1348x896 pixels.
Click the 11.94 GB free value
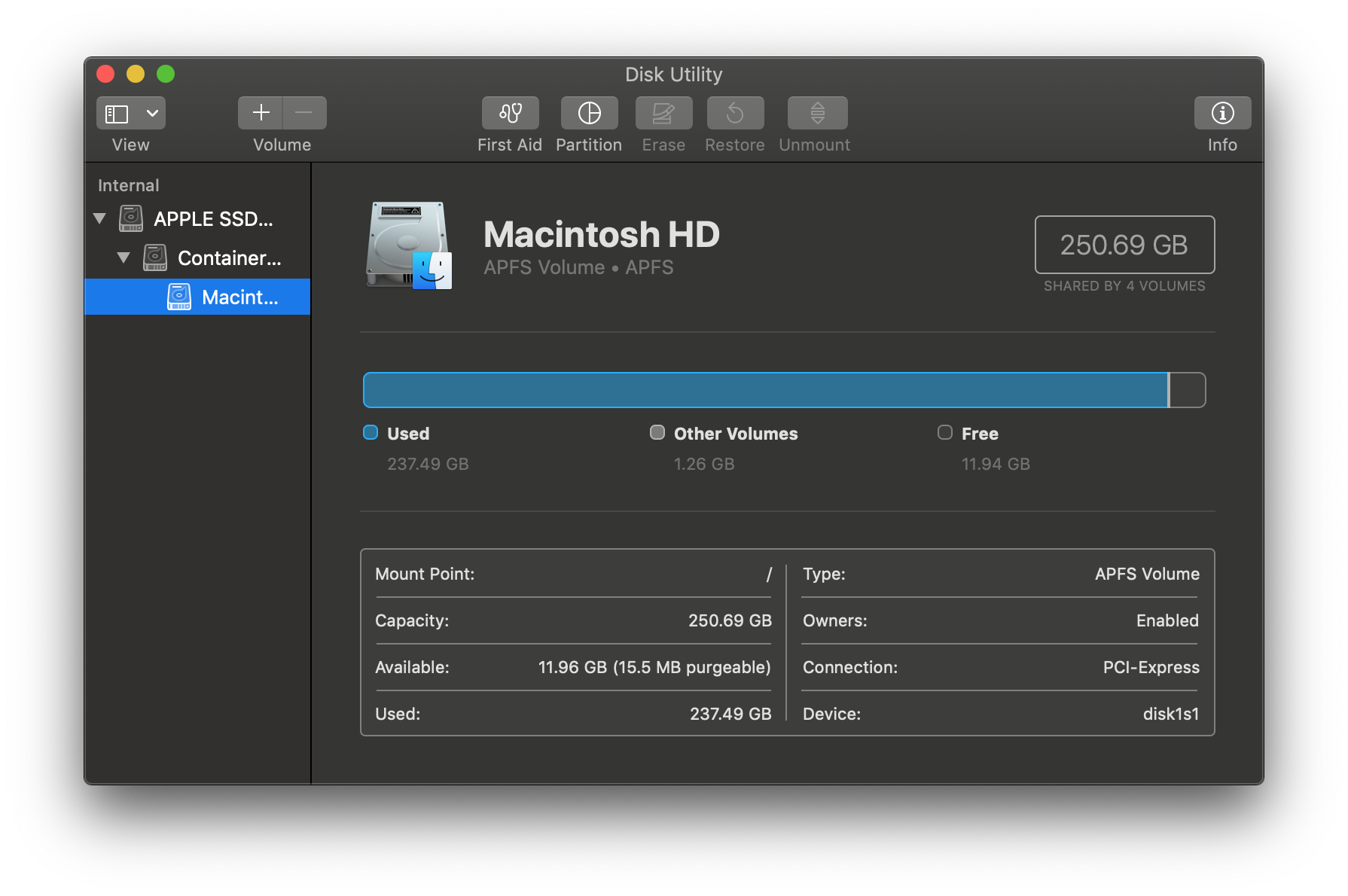tap(996, 465)
